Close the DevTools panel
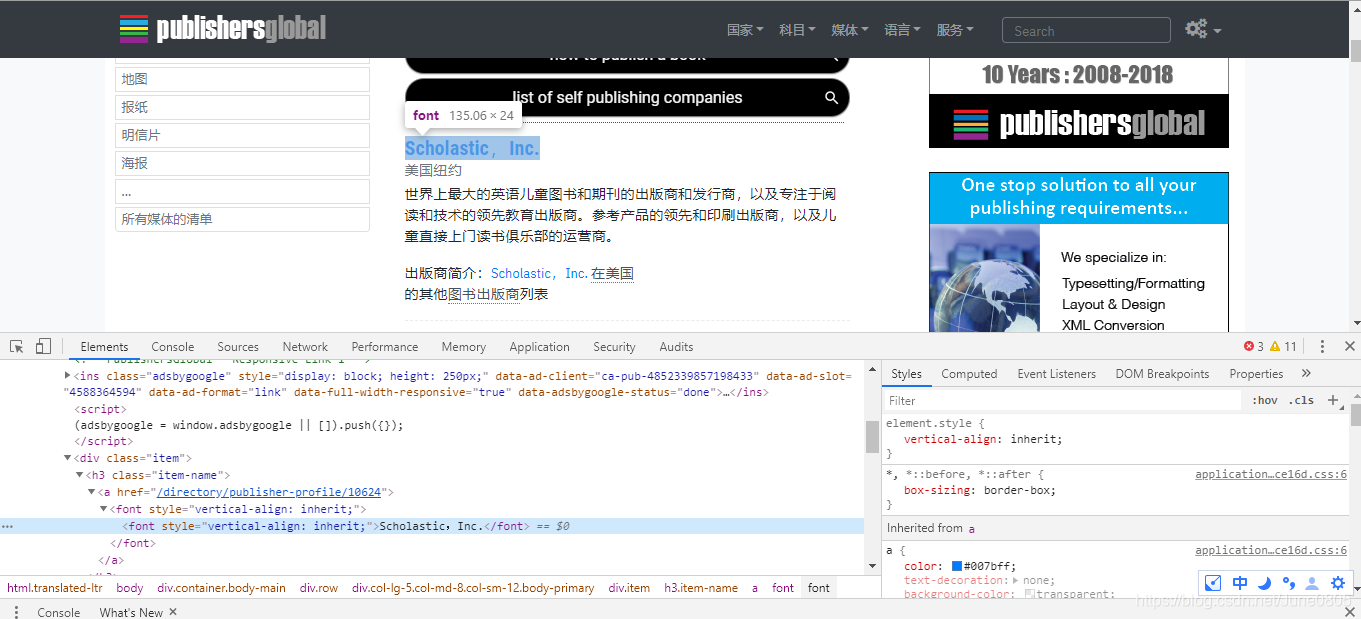 1349,346
